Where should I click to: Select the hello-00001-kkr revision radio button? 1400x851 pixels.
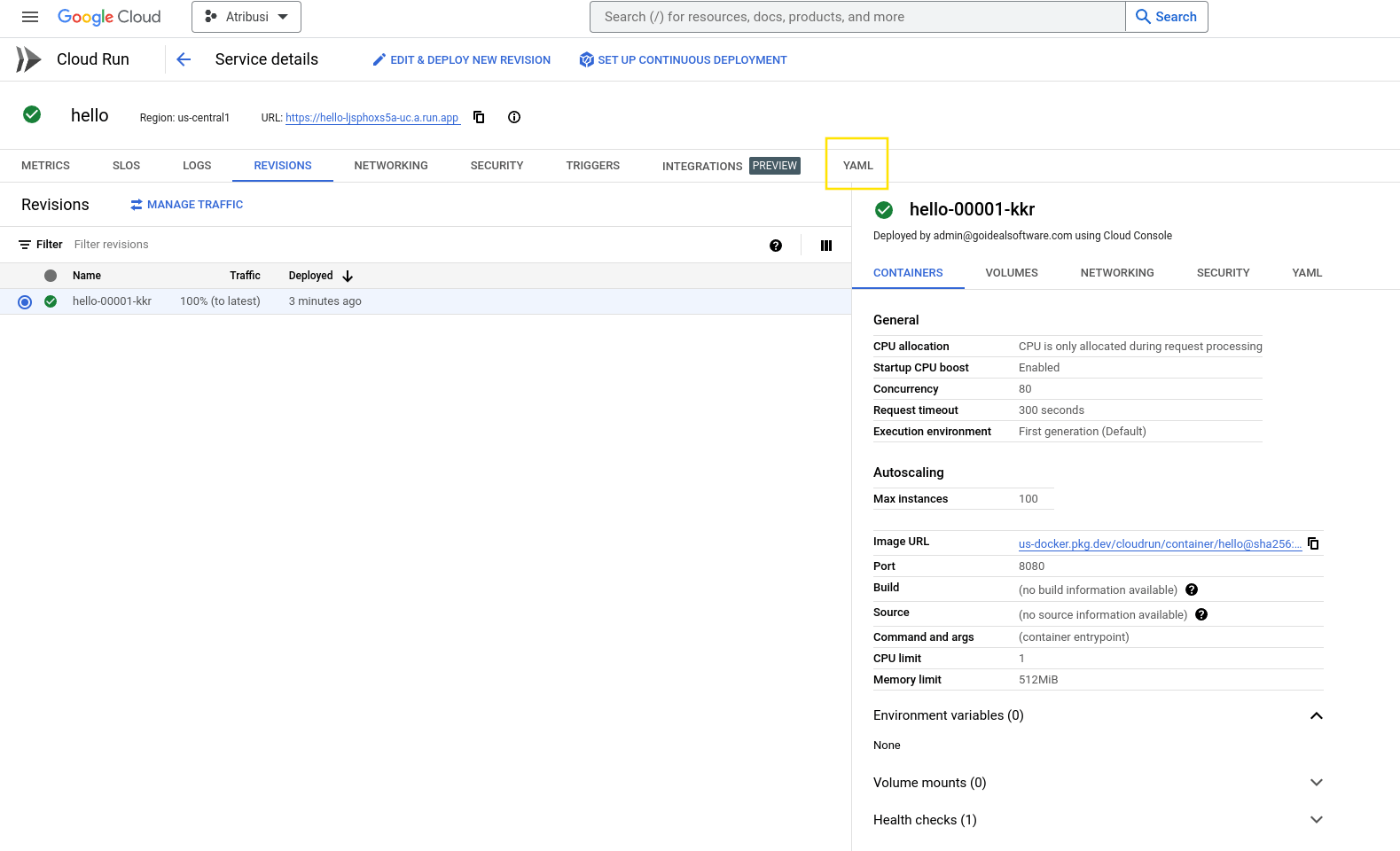25,302
